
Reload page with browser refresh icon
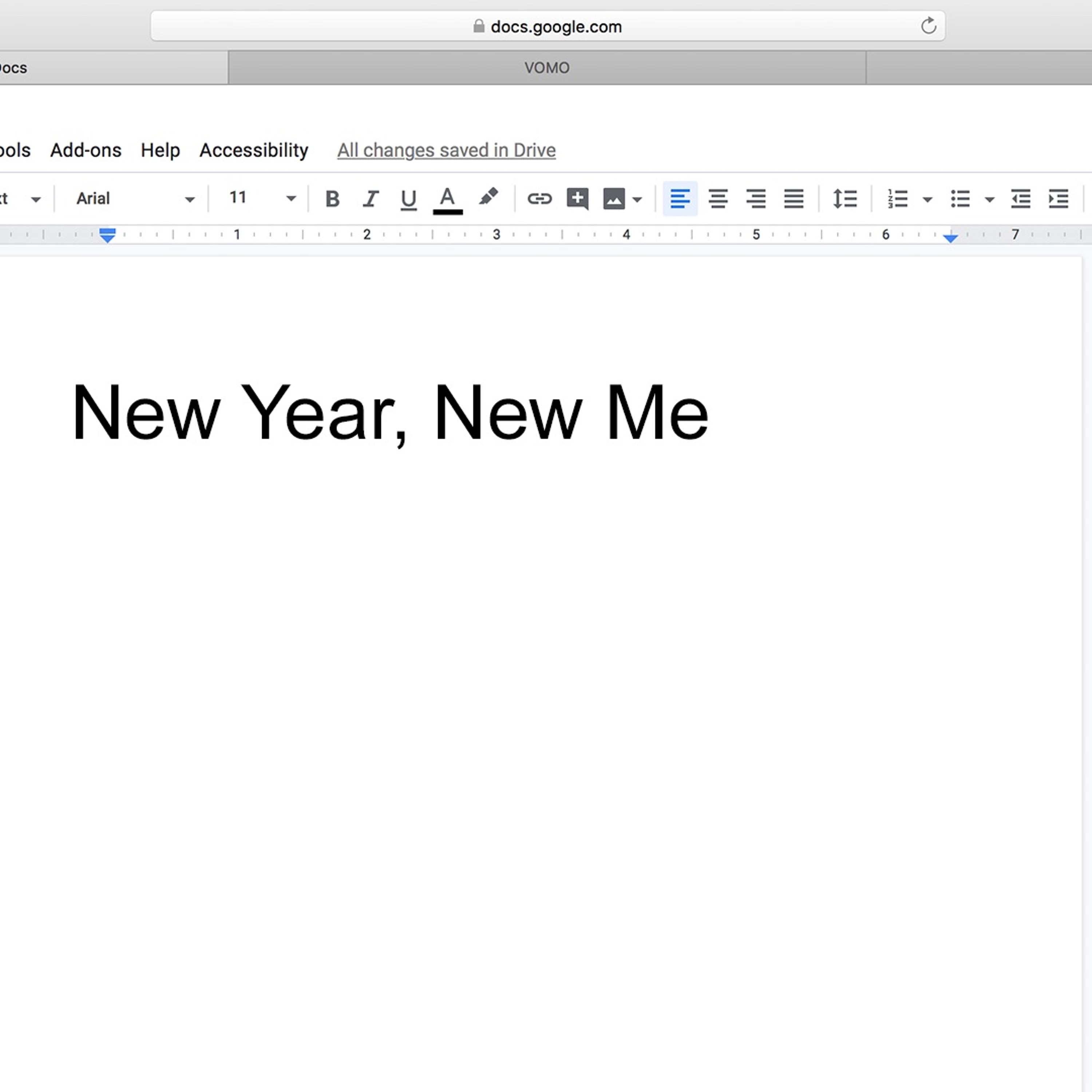928,26
